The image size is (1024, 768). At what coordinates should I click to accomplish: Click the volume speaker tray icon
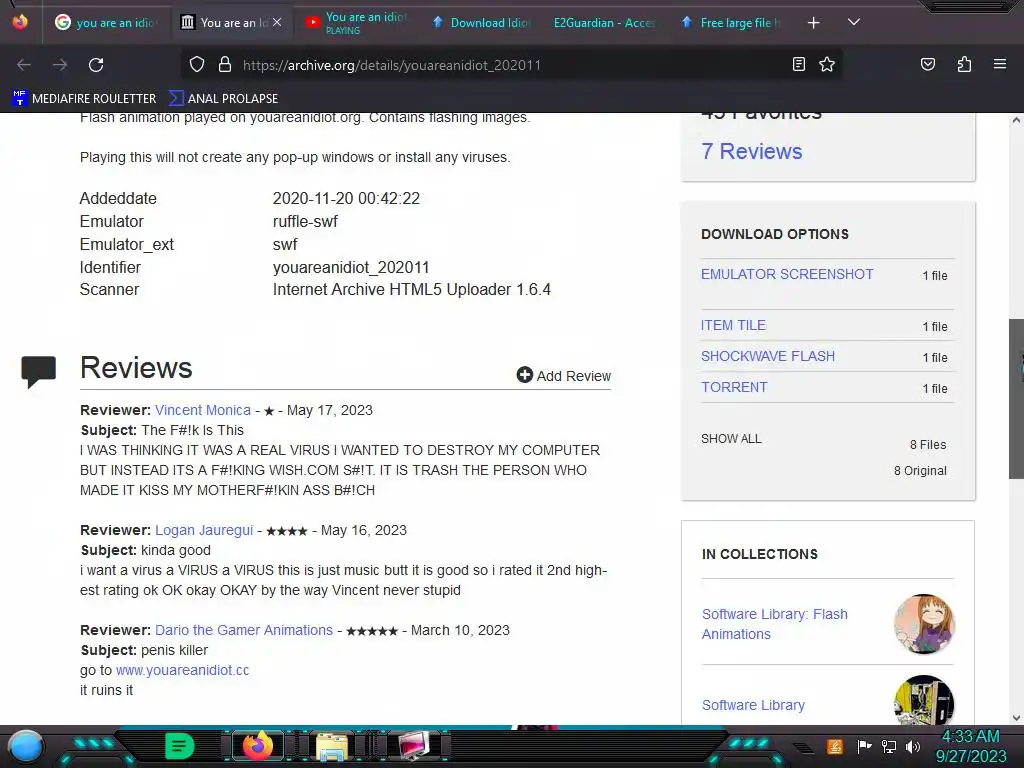click(913, 746)
